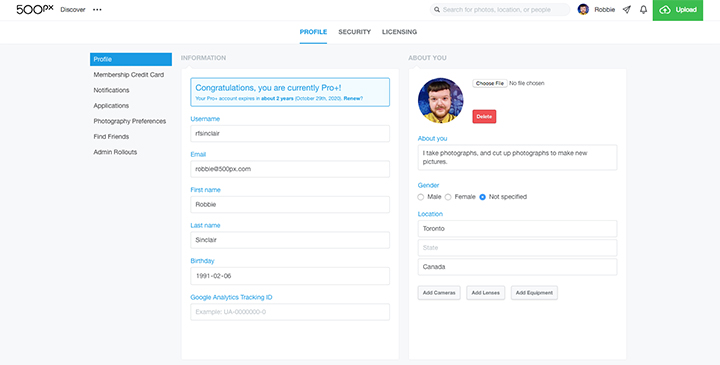720x365 pixels.
Task: Focus the State field
Action: coord(518,248)
